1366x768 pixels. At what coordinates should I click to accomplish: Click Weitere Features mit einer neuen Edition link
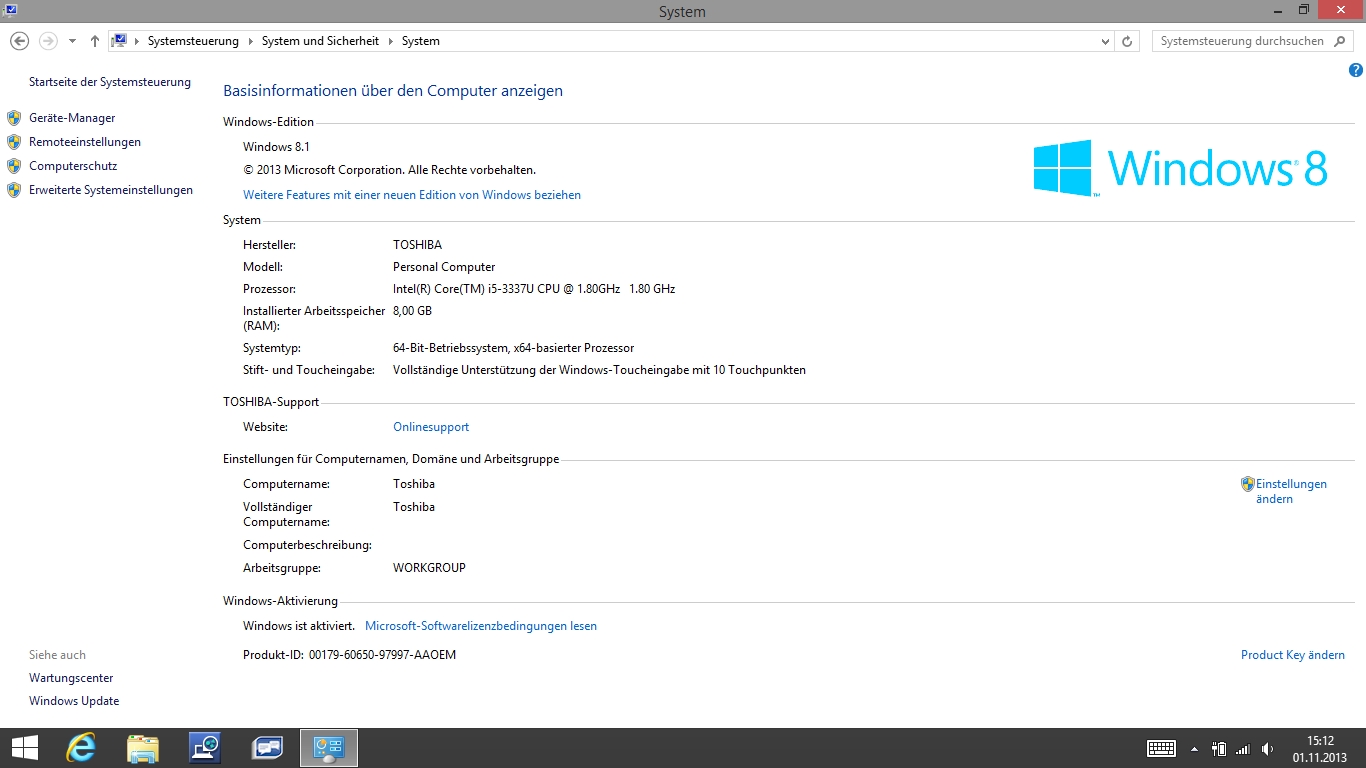pyautogui.click(x=412, y=195)
